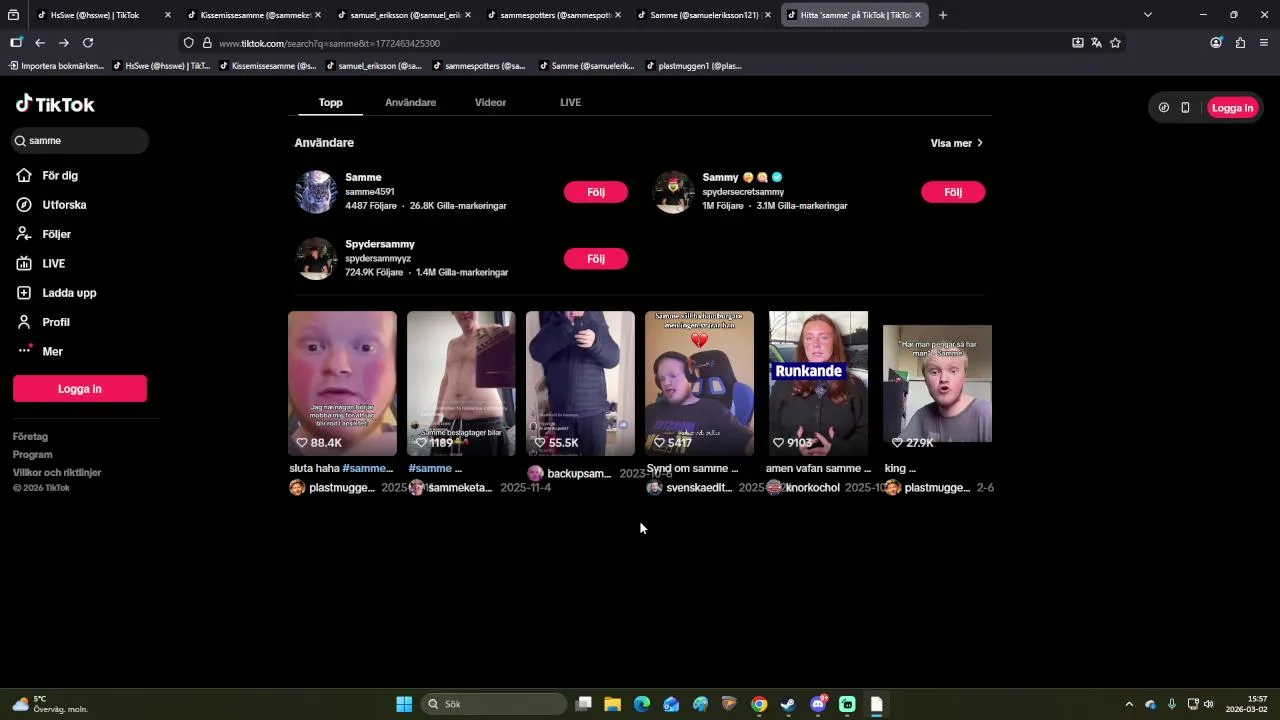Expand more users via Visa mer
Viewport: 1280px width, 720px height.
click(957, 143)
